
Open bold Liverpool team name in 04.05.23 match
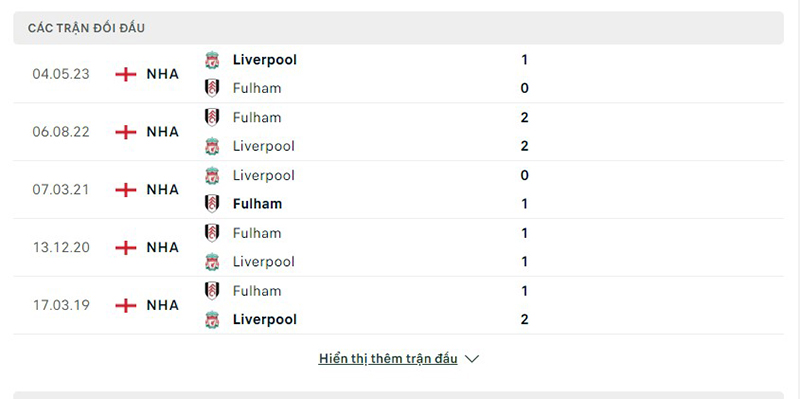(x=265, y=60)
